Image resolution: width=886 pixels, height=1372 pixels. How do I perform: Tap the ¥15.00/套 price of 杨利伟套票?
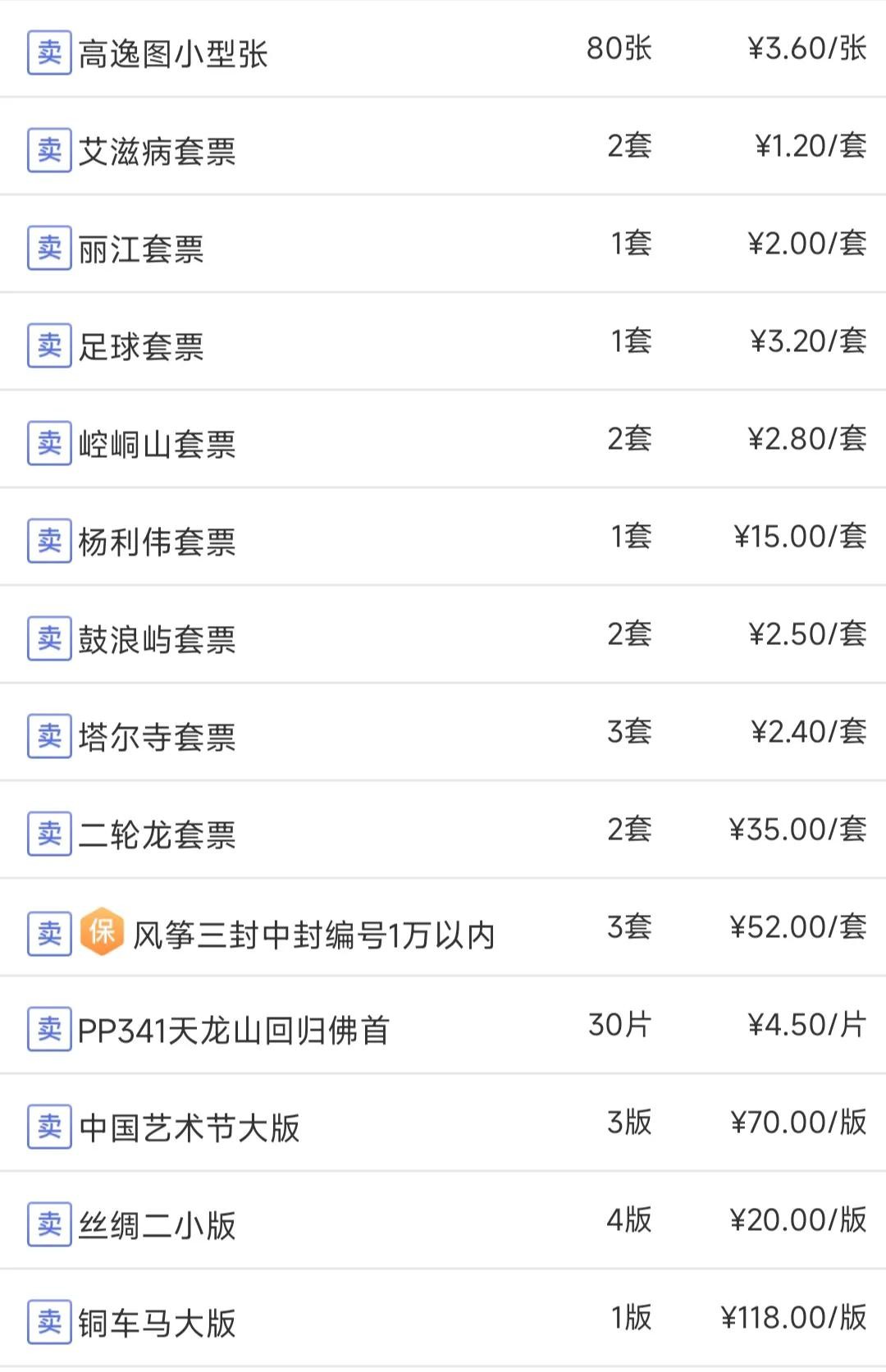click(800, 537)
